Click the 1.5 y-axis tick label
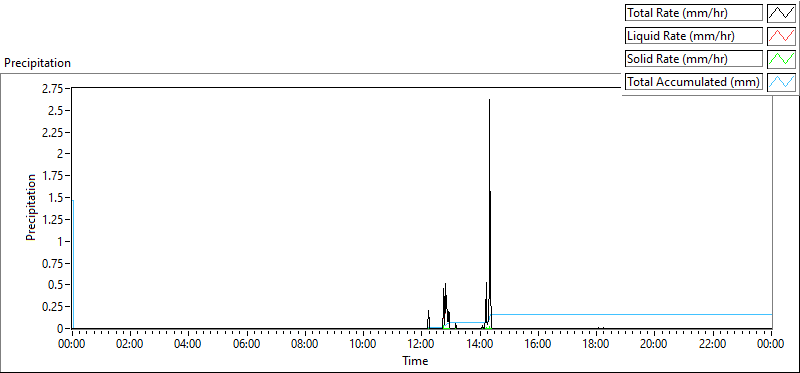This screenshot has height=373, width=800. [56, 198]
